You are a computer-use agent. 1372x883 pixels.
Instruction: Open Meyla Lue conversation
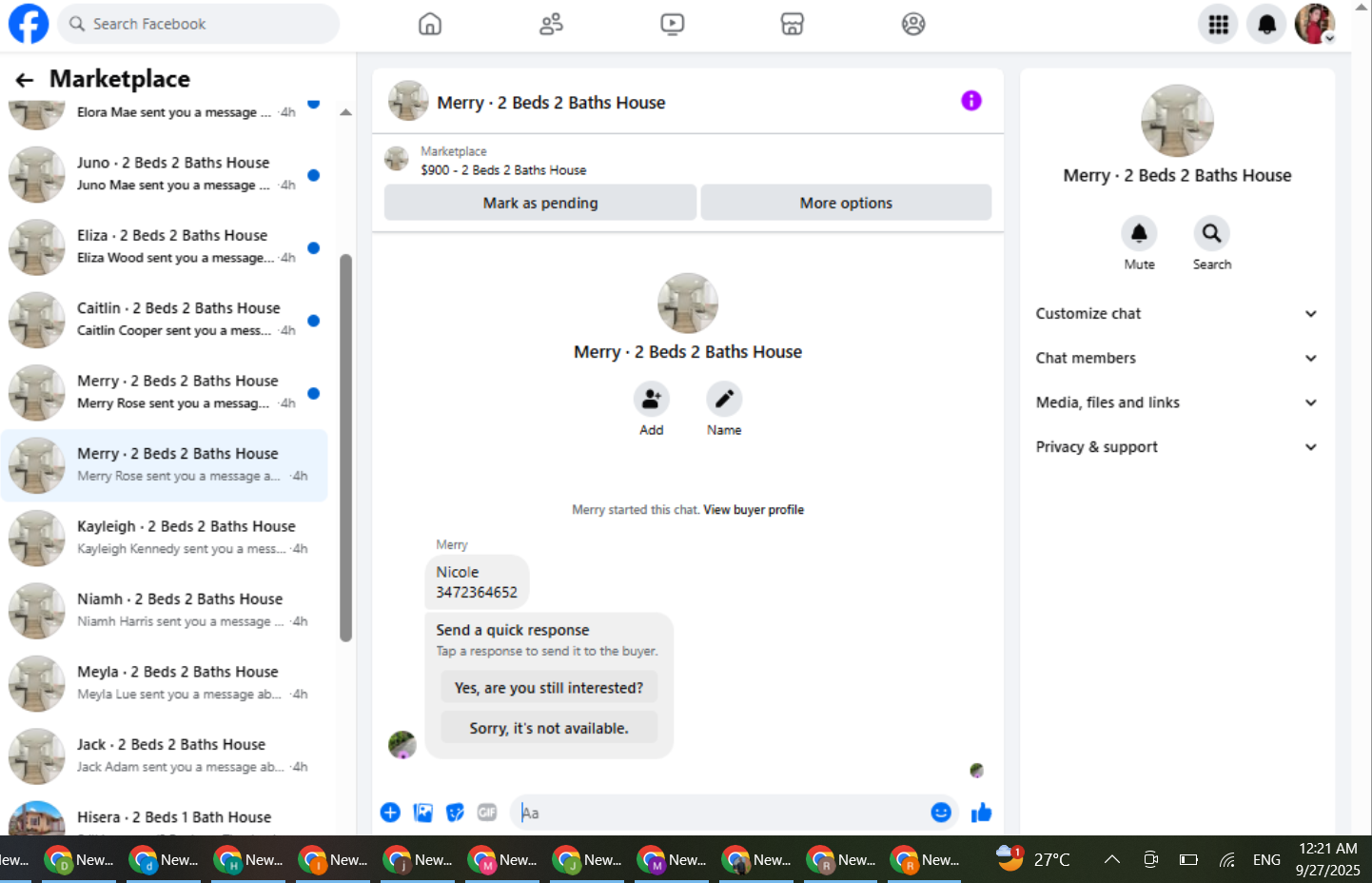point(164,683)
